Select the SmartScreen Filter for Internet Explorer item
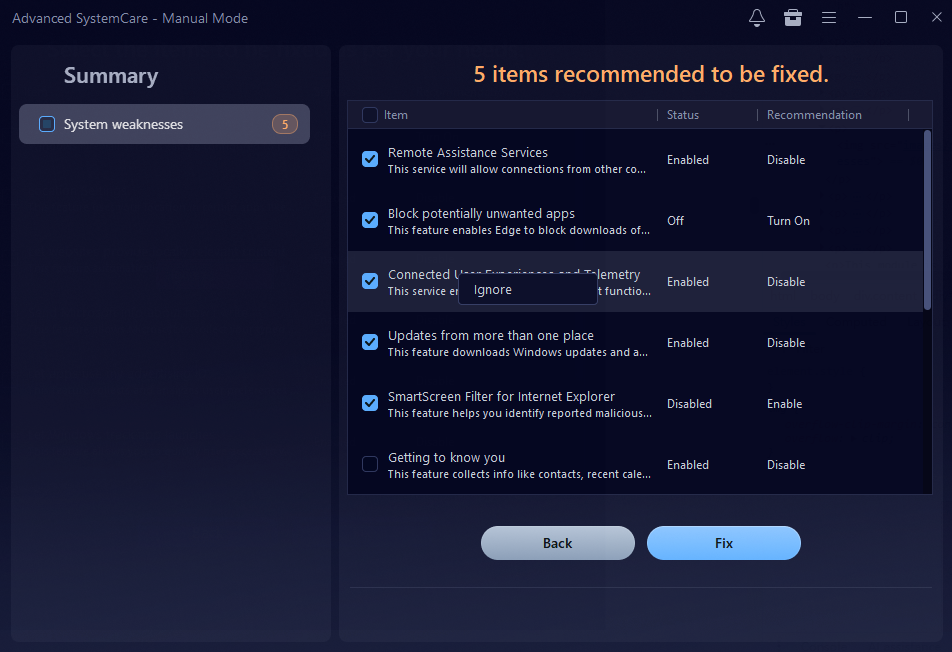The image size is (952, 652). pos(501,397)
